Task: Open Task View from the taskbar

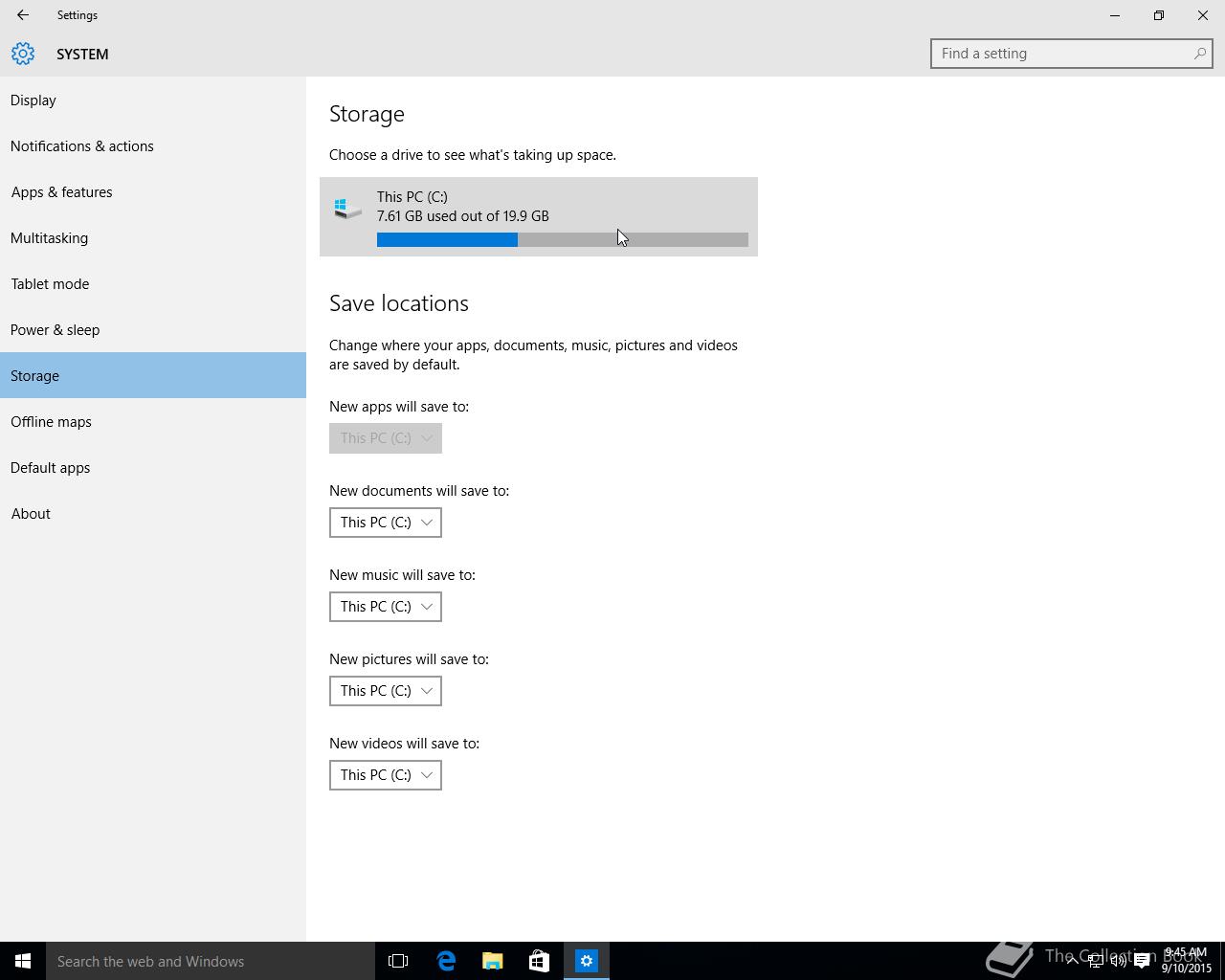Action: 398,961
